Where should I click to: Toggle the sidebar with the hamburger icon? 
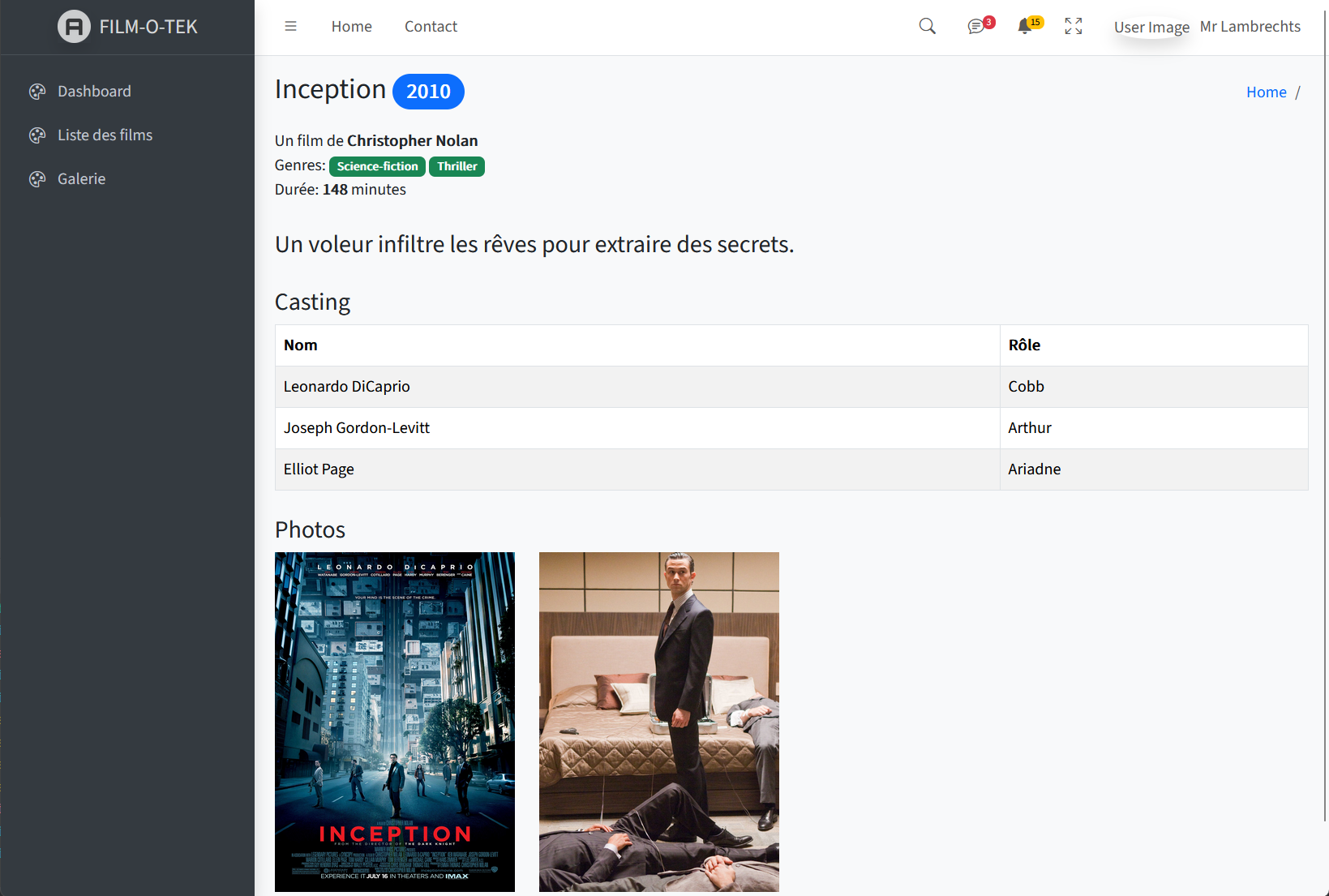(290, 27)
